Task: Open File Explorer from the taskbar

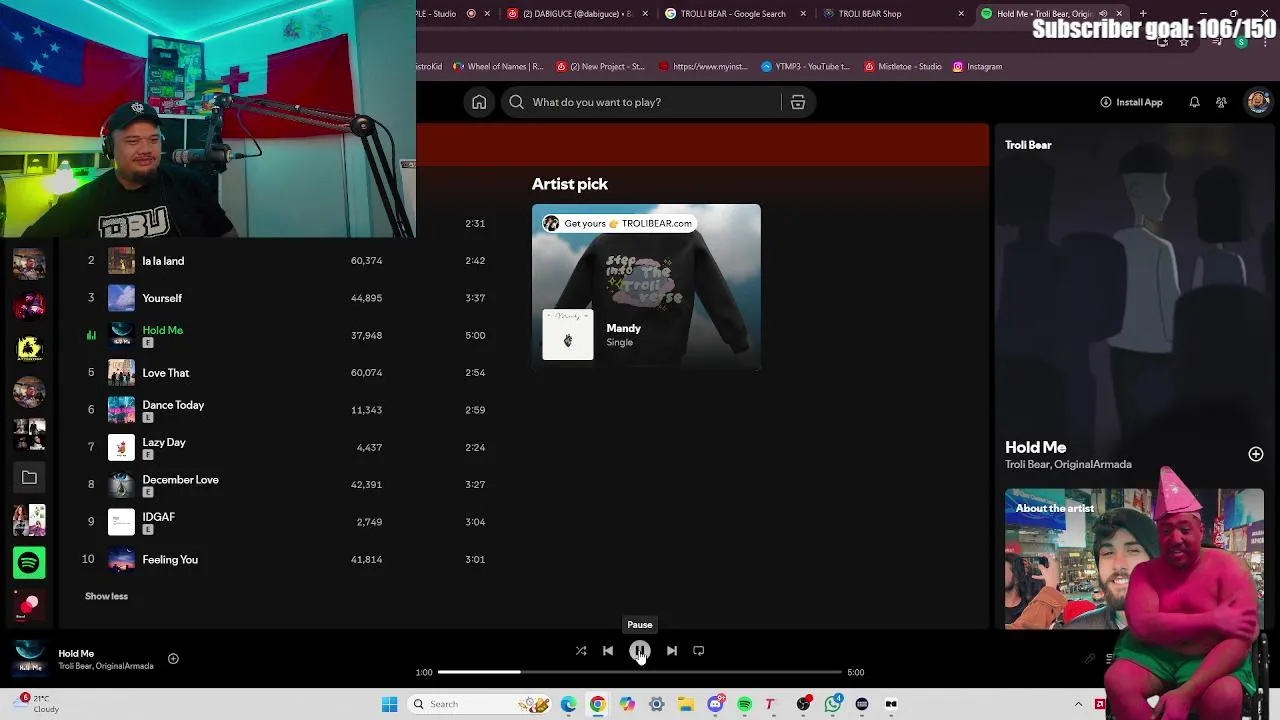Action: (686, 704)
